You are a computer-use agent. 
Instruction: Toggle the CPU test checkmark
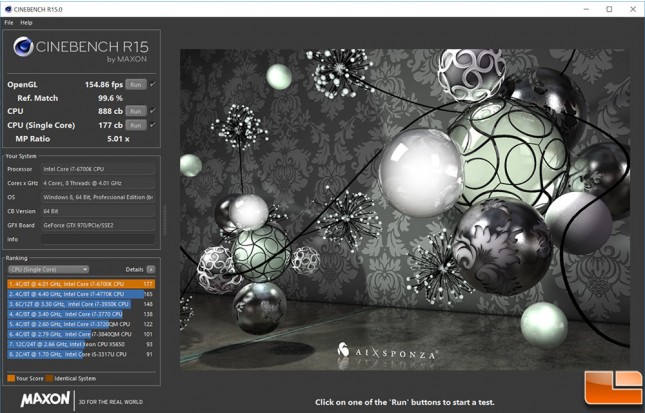153,111
